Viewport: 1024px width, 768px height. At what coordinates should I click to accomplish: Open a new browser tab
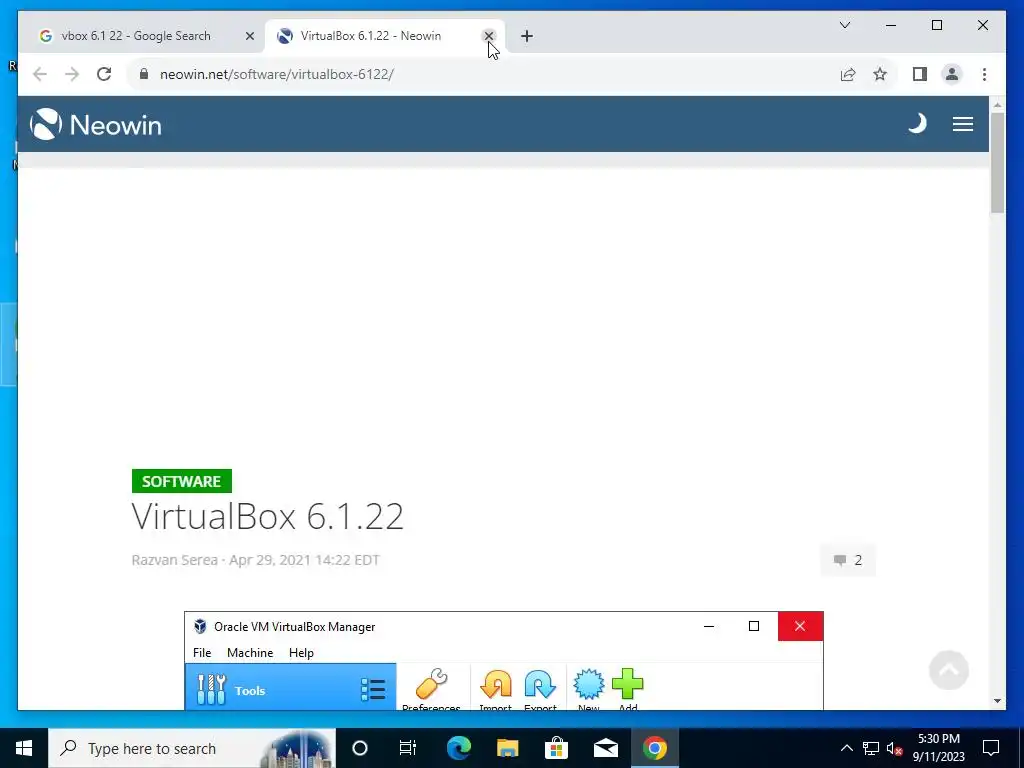(527, 36)
